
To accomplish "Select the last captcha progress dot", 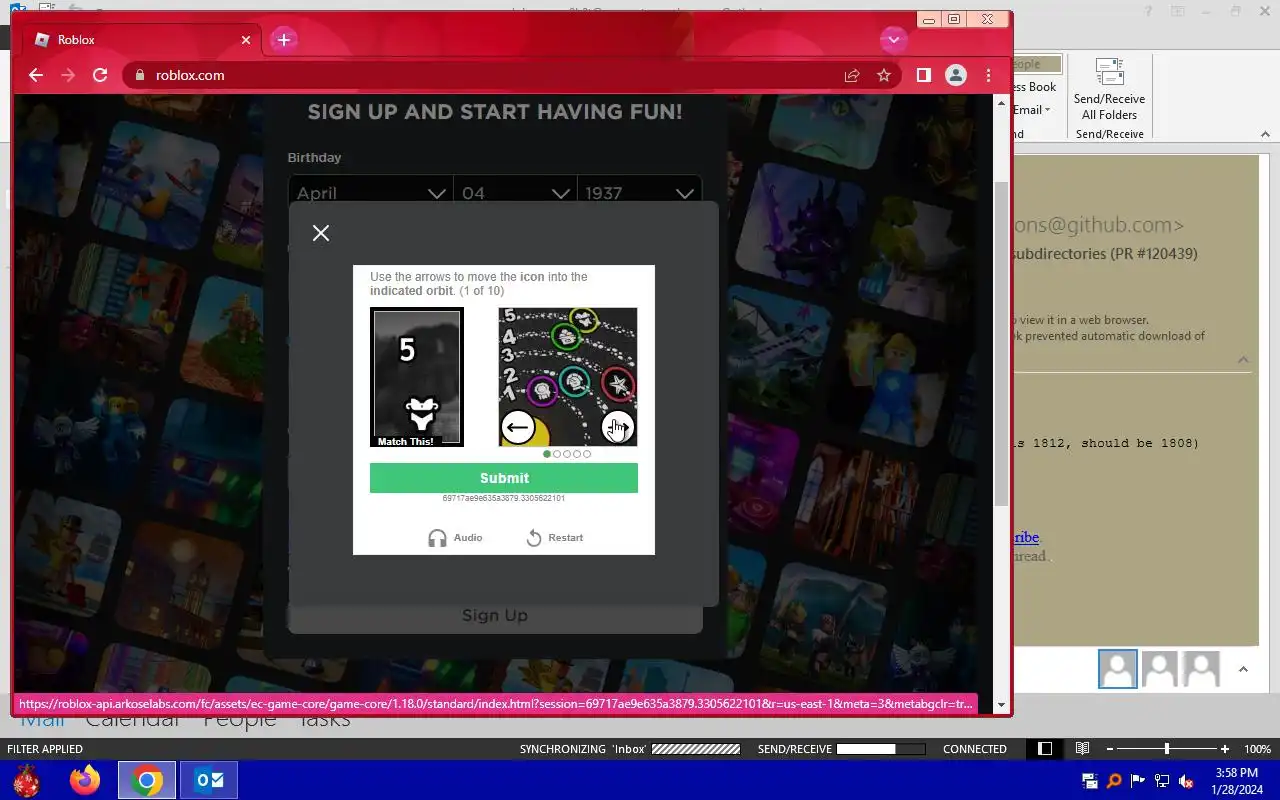I will pos(587,454).
